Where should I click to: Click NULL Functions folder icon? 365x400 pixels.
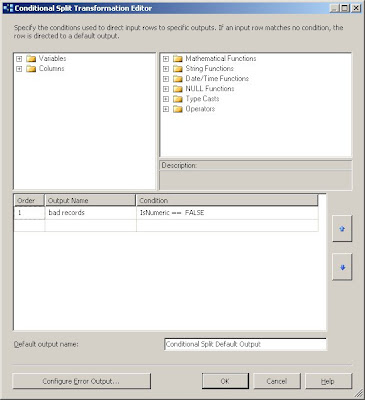click(178, 89)
